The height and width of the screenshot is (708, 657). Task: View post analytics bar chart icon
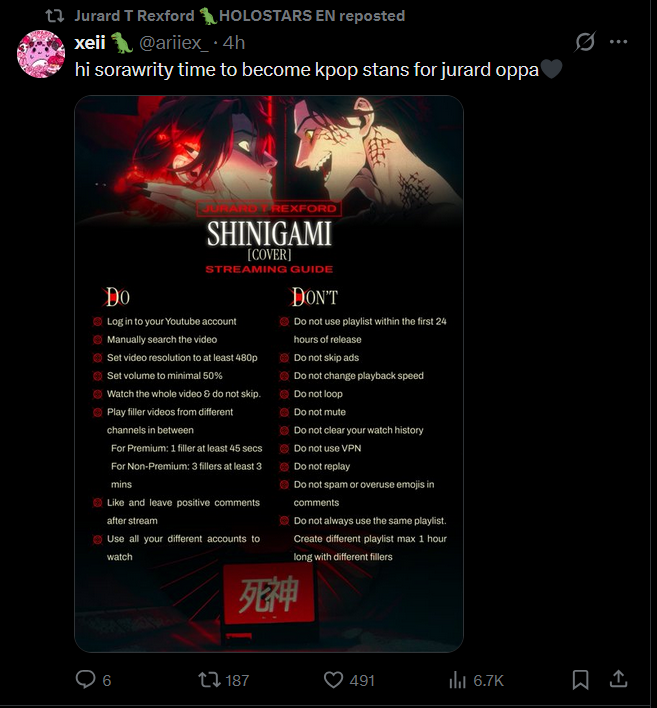click(457, 680)
